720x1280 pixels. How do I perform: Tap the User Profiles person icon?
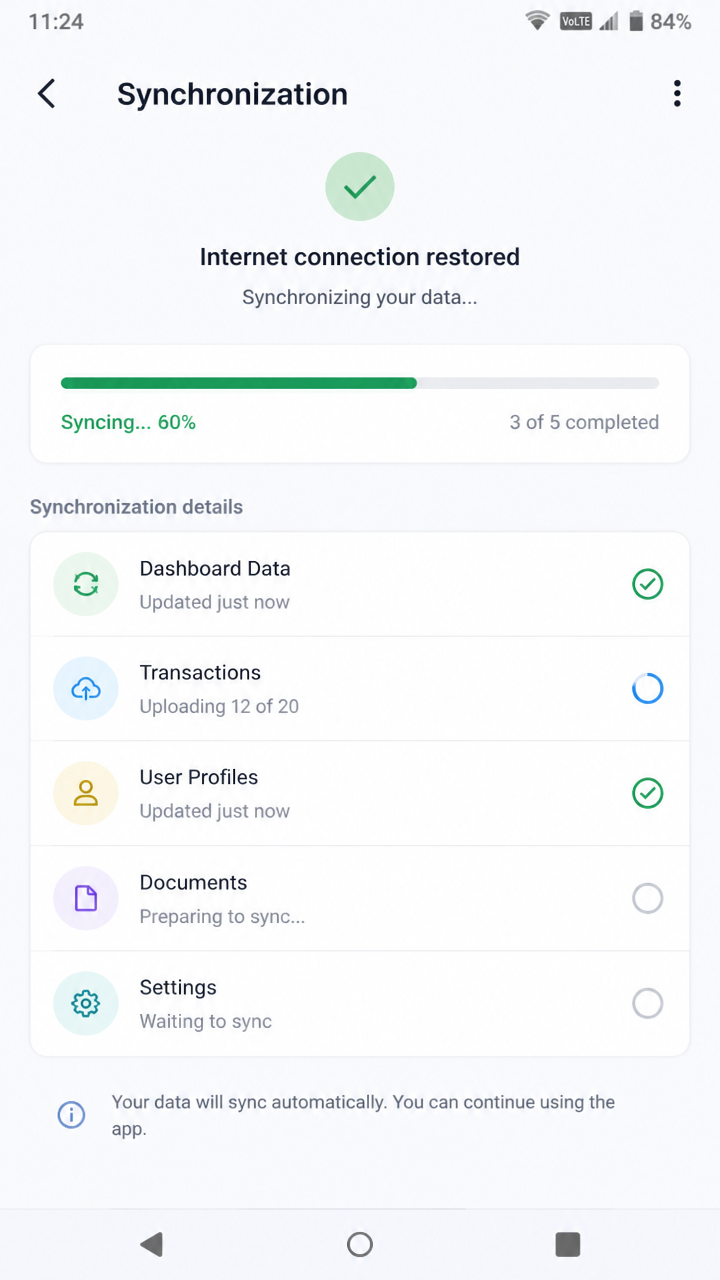coord(86,793)
